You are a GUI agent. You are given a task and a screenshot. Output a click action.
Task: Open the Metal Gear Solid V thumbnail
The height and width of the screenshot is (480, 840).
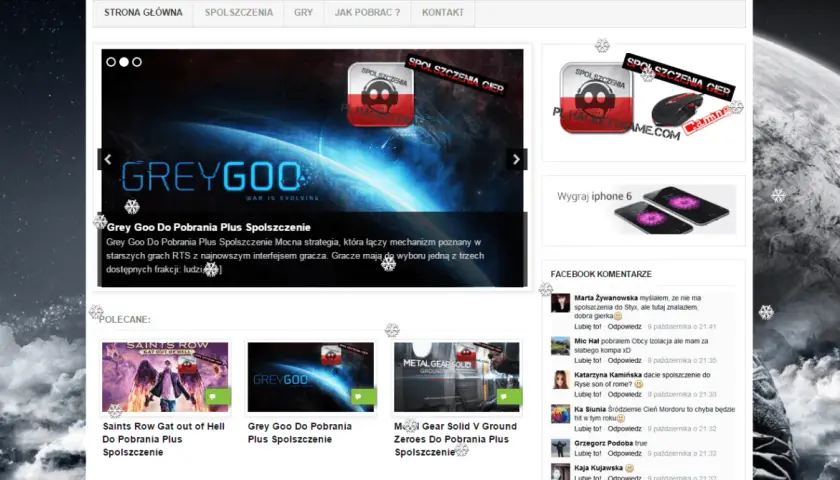[457, 377]
